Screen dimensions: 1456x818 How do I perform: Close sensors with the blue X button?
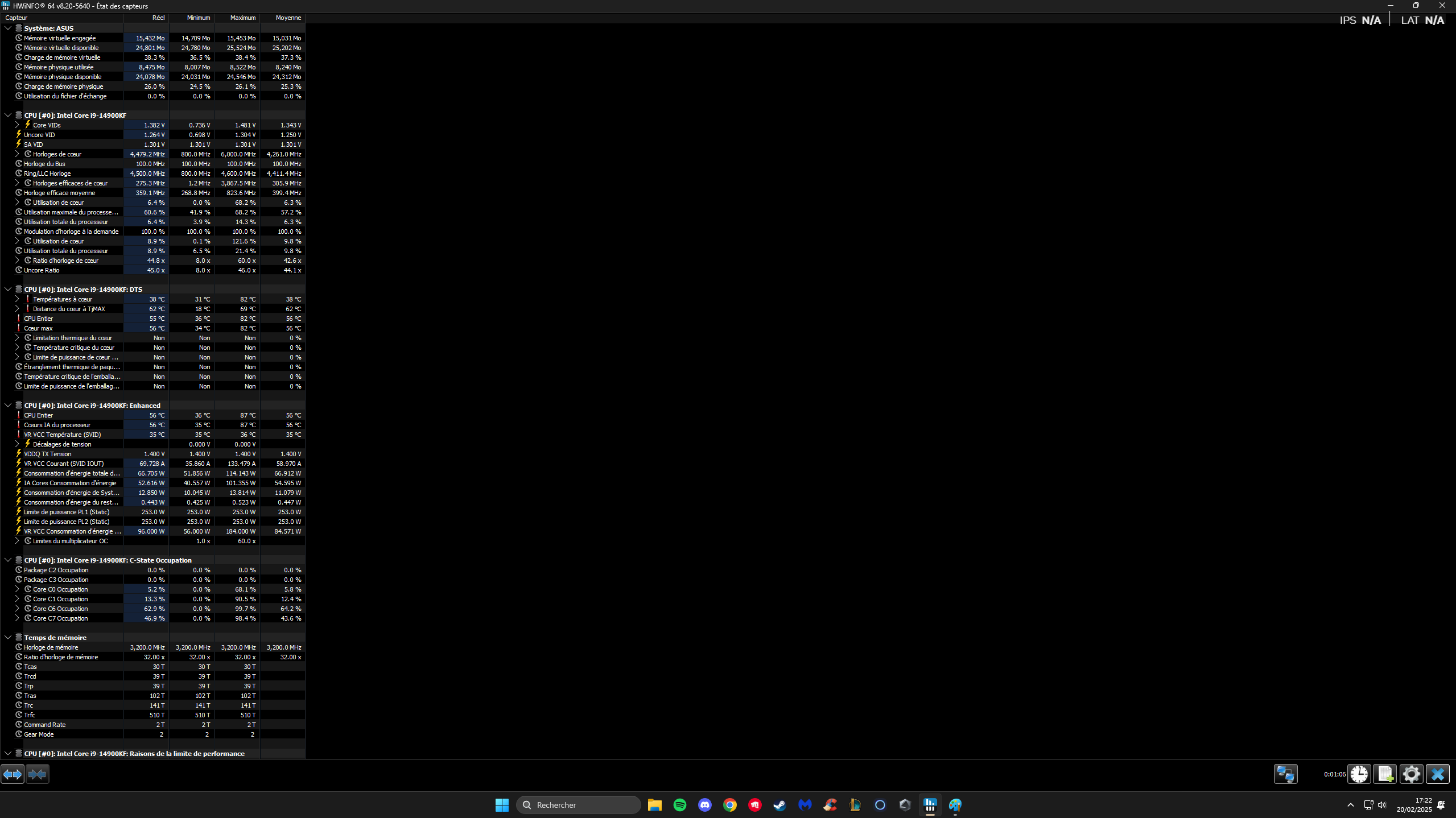tap(1437, 774)
